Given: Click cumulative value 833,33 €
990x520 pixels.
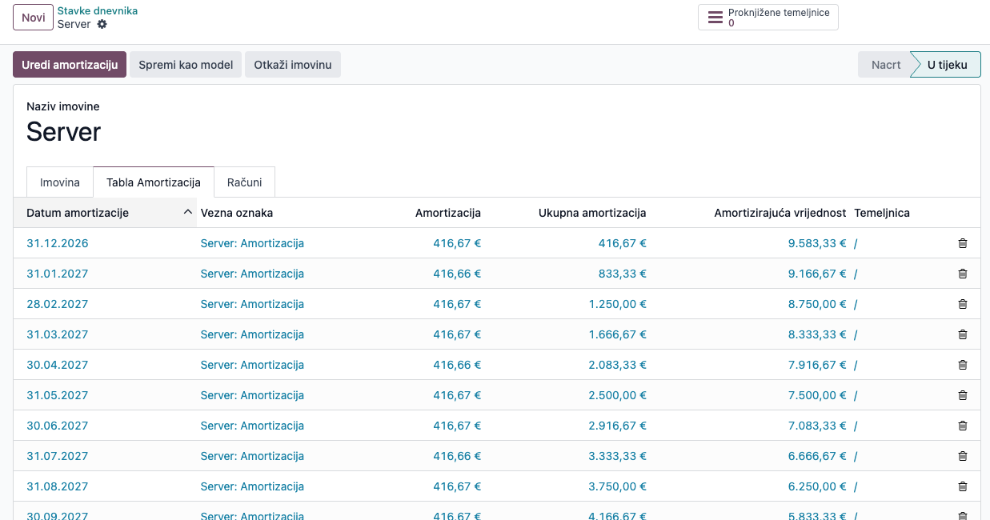Looking at the screenshot, I should [623, 273].
